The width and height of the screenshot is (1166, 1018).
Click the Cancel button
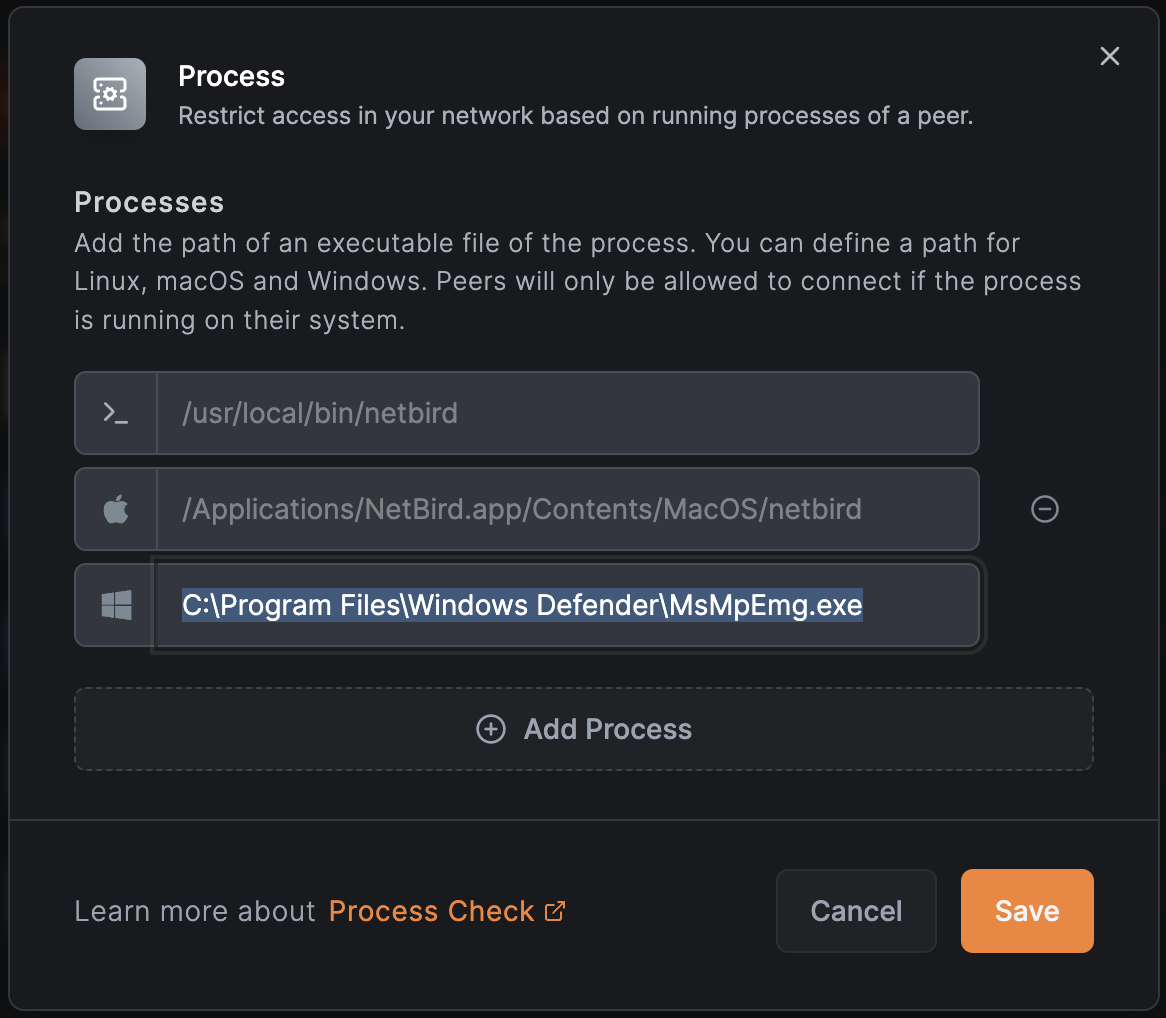click(855, 910)
